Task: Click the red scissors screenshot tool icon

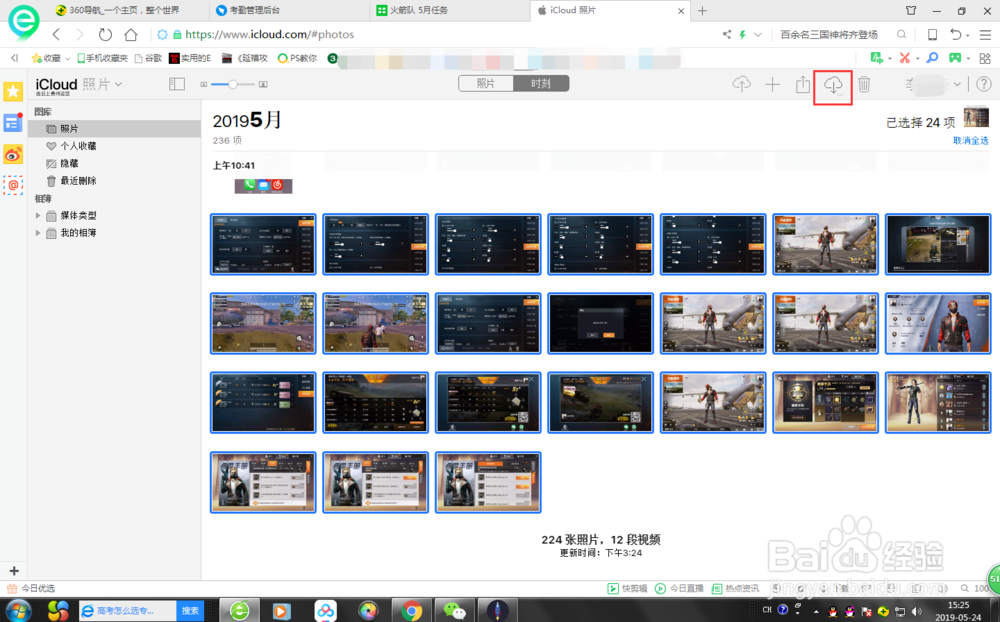Action: pos(904,58)
